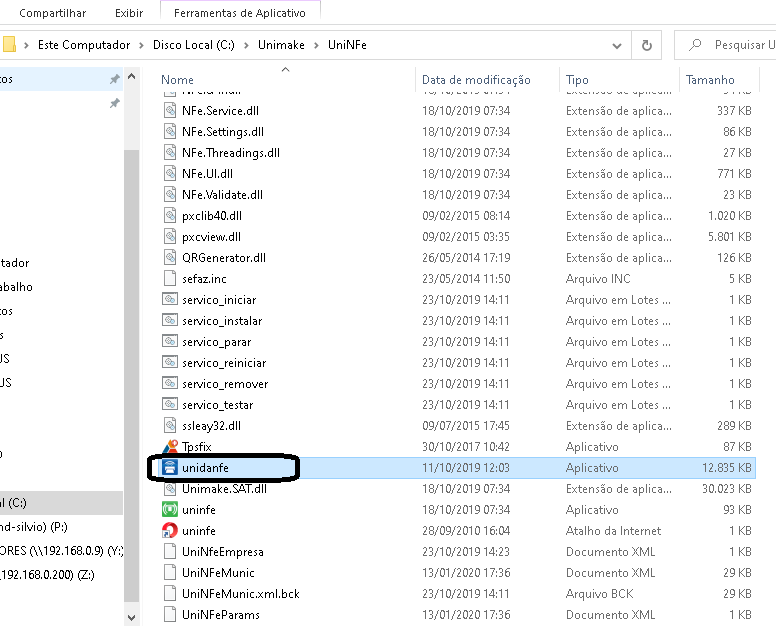
Task: Click the pin icon on the highlighted sidebar item
Action: pos(115,79)
